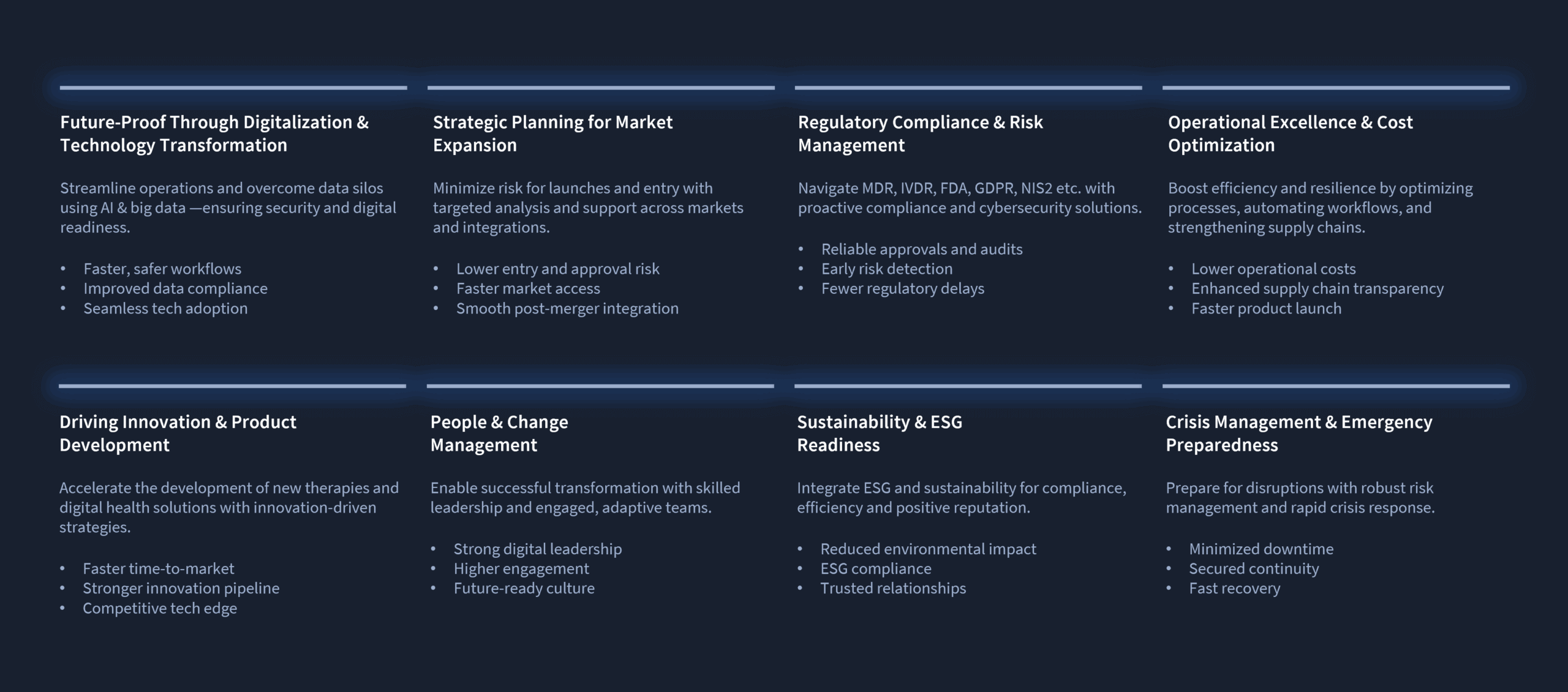Select the "Enhanced supply chain transparency" bullet

click(x=1317, y=288)
